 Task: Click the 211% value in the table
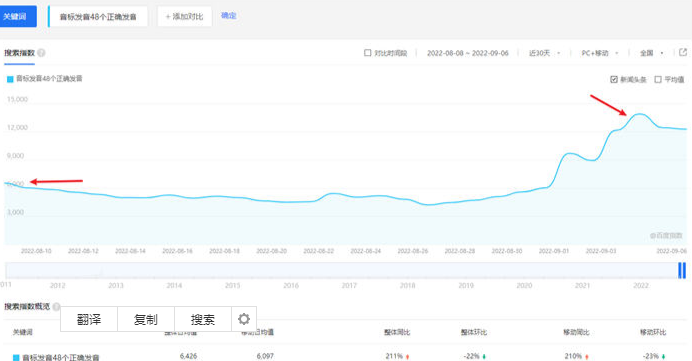point(394,356)
